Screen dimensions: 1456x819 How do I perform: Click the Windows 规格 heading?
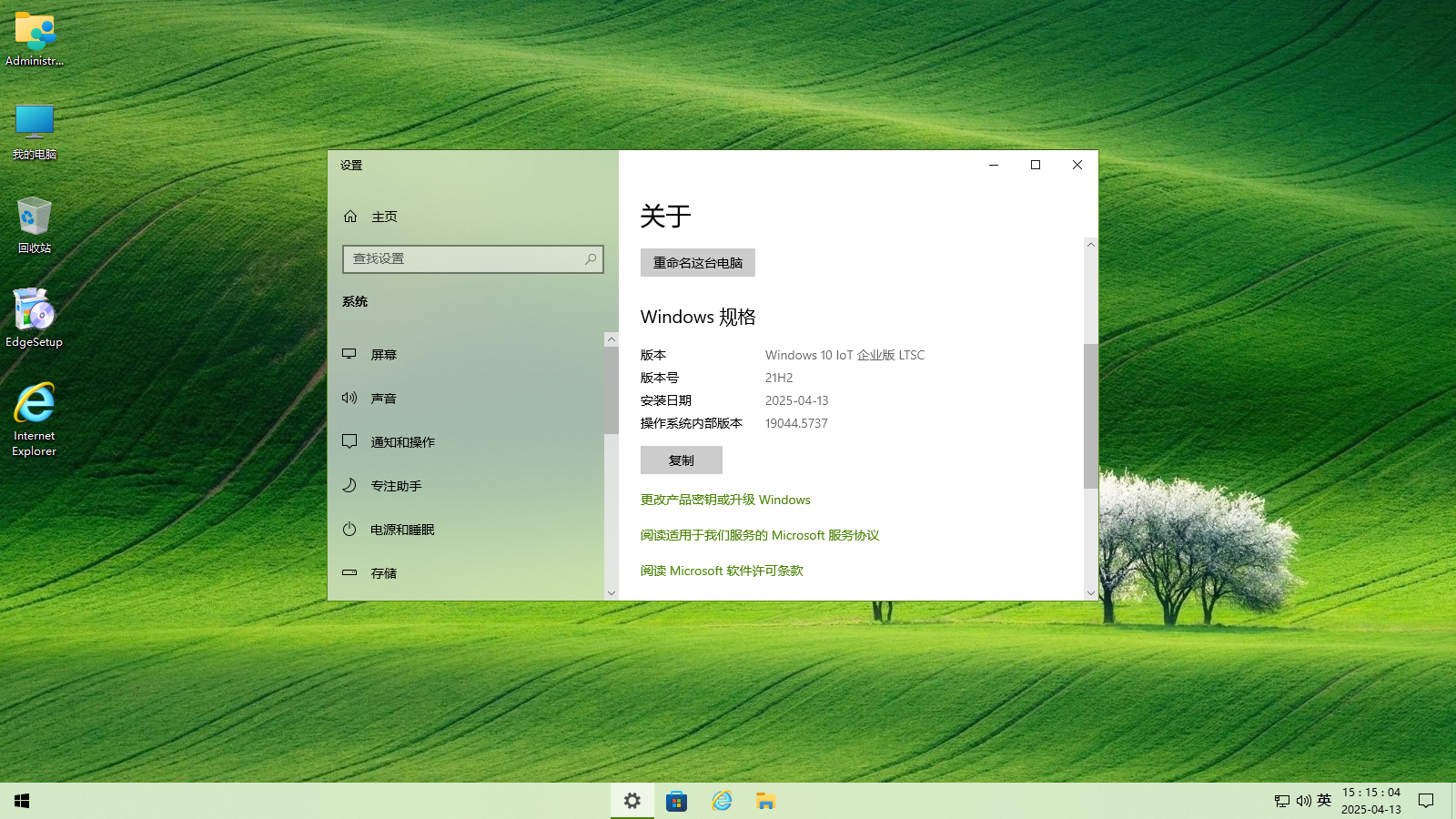pyautogui.click(x=698, y=317)
